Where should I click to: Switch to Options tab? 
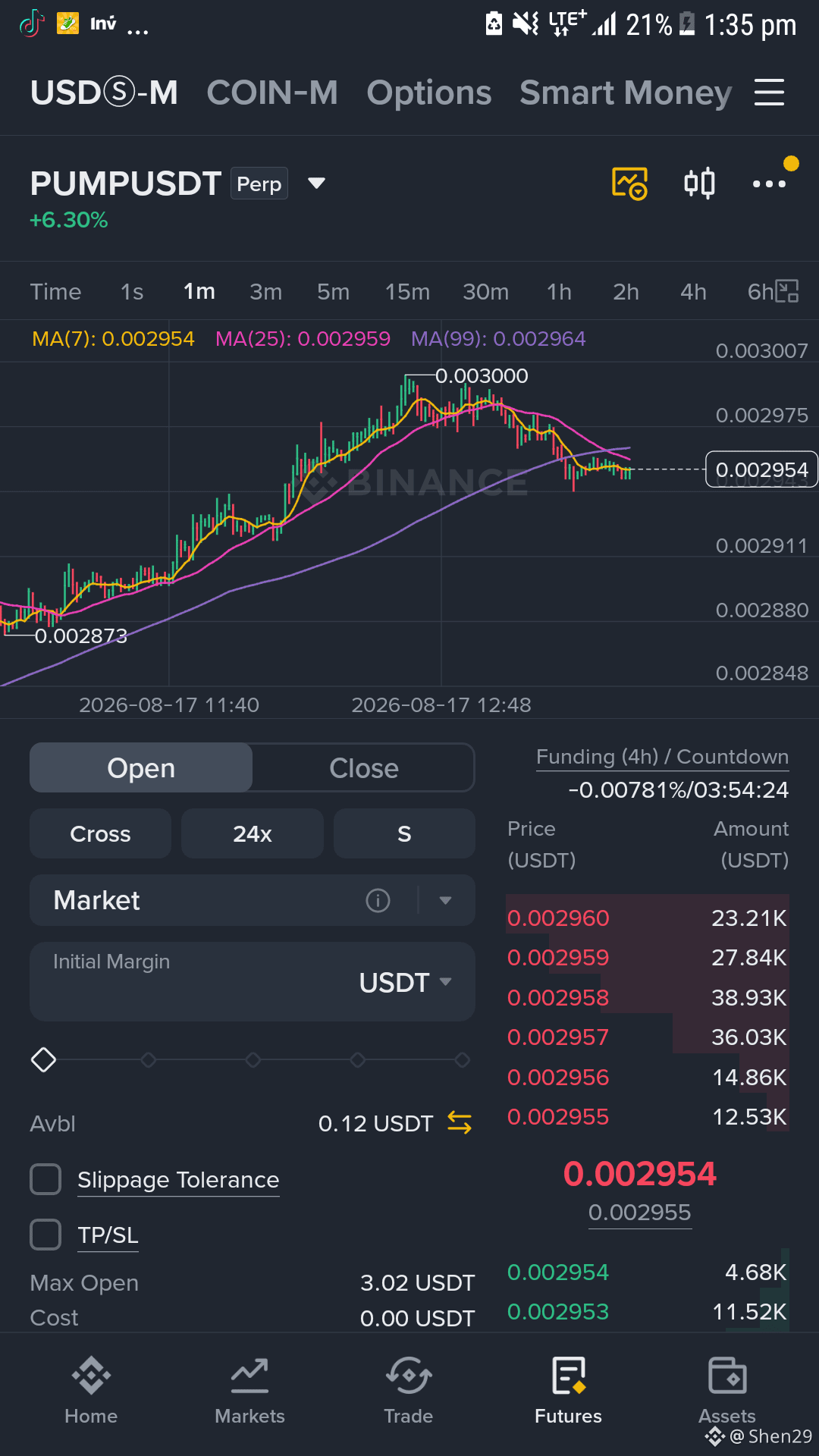click(x=429, y=93)
